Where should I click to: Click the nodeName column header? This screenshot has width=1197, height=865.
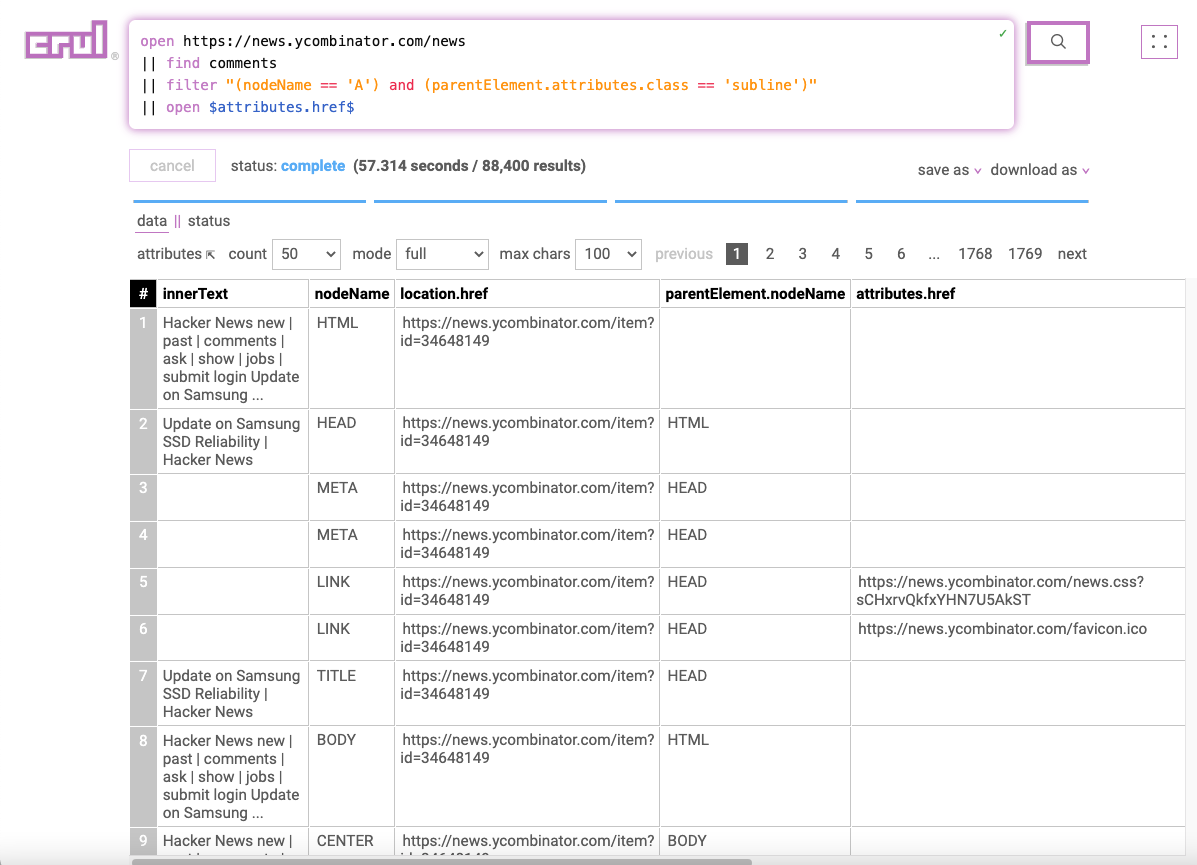point(352,294)
